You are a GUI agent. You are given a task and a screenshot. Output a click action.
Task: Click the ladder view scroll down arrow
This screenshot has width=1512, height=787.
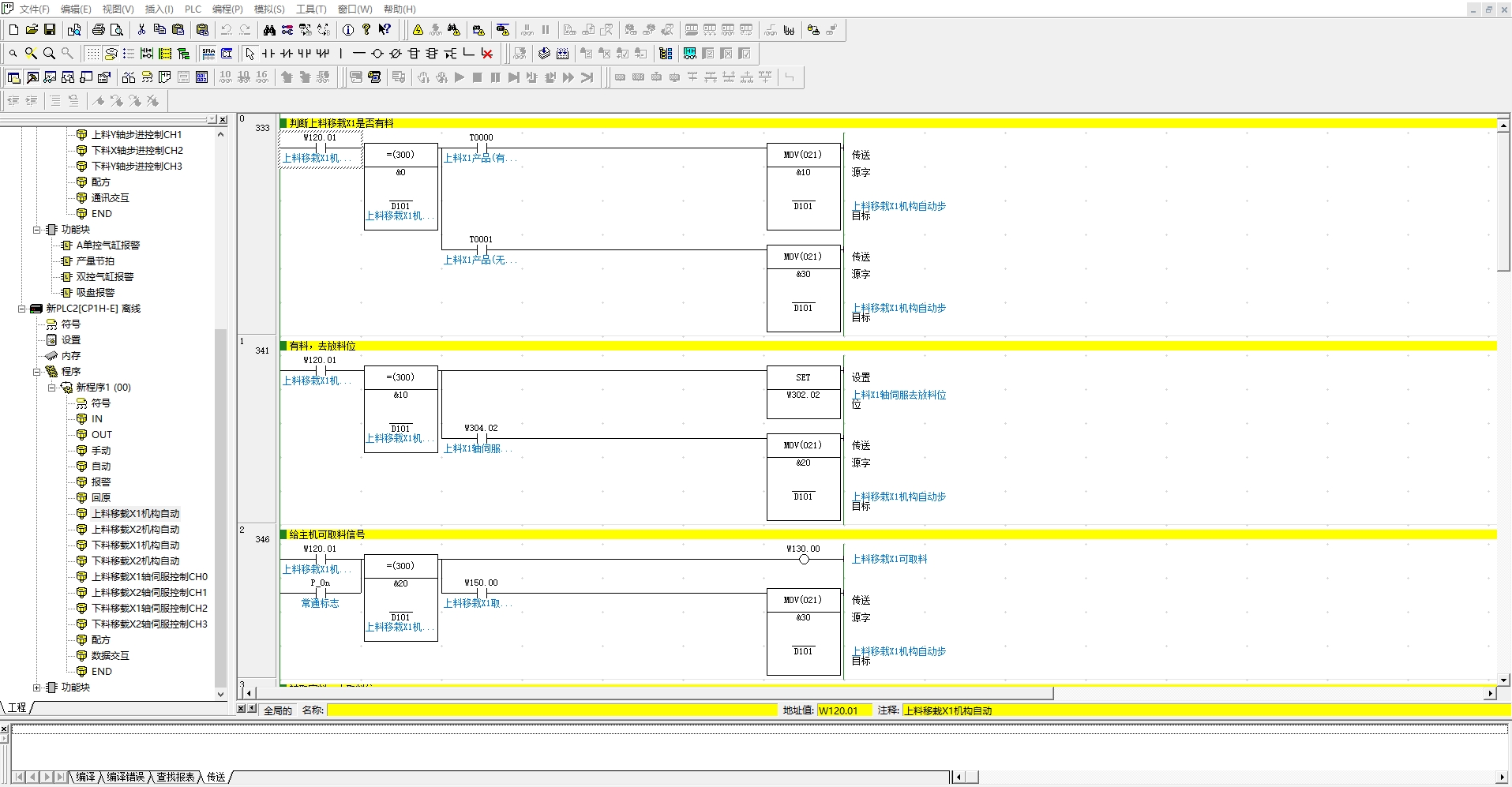[x=1504, y=680]
